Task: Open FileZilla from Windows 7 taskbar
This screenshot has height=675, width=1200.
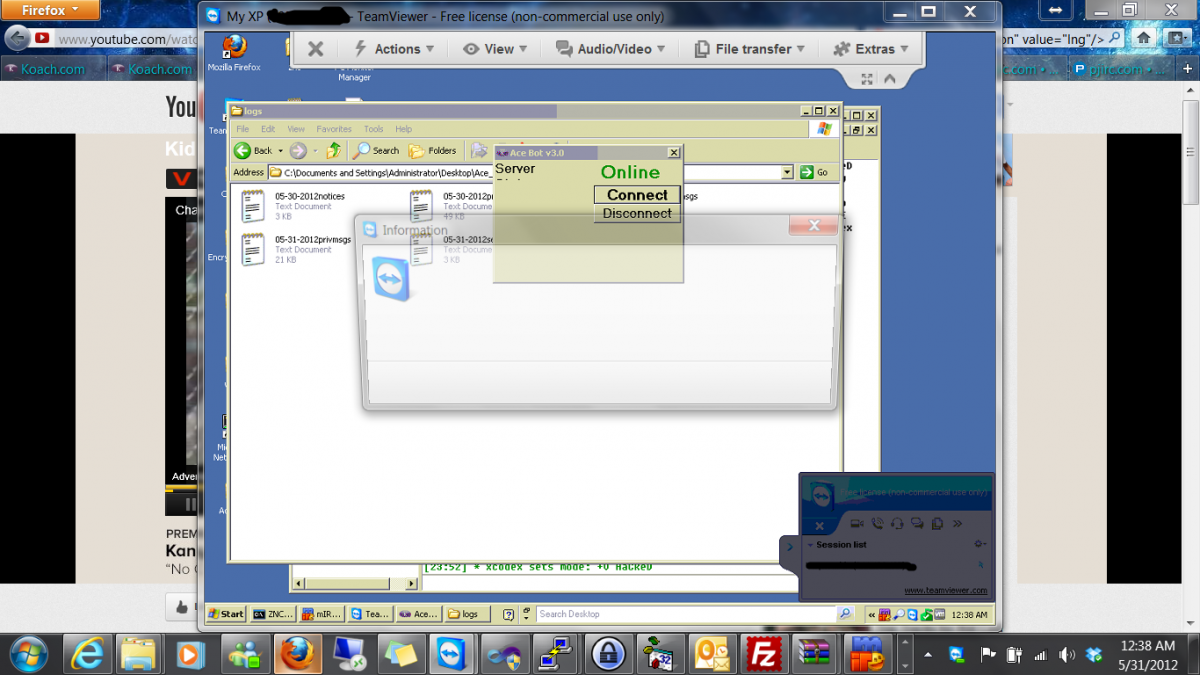Action: tap(764, 654)
